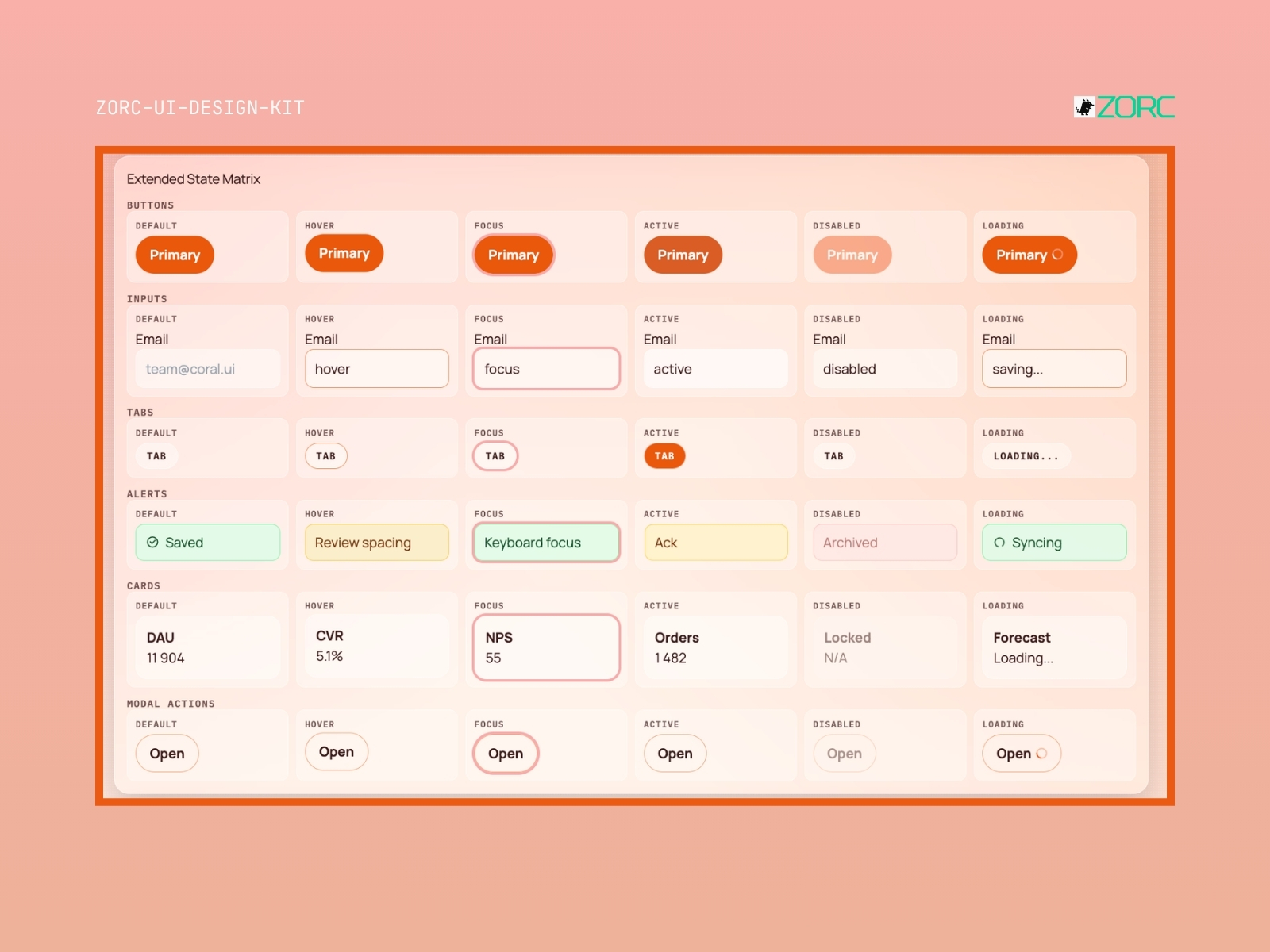This screenshot has height=952, width=1270.
Task: Click the yellow Ack alert
Action: pos(716,543)
